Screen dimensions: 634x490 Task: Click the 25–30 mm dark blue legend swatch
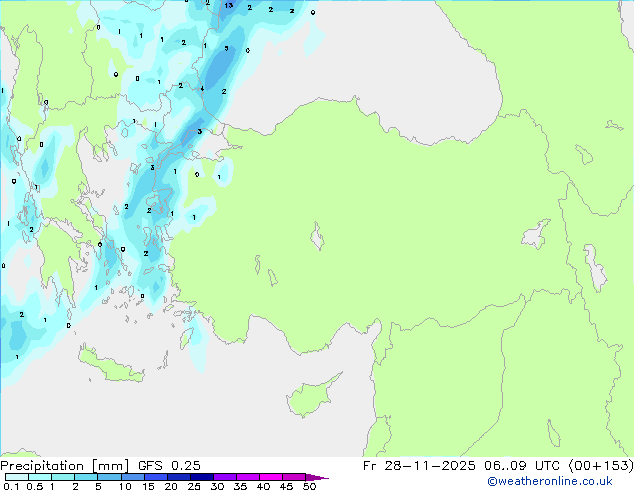202,477
